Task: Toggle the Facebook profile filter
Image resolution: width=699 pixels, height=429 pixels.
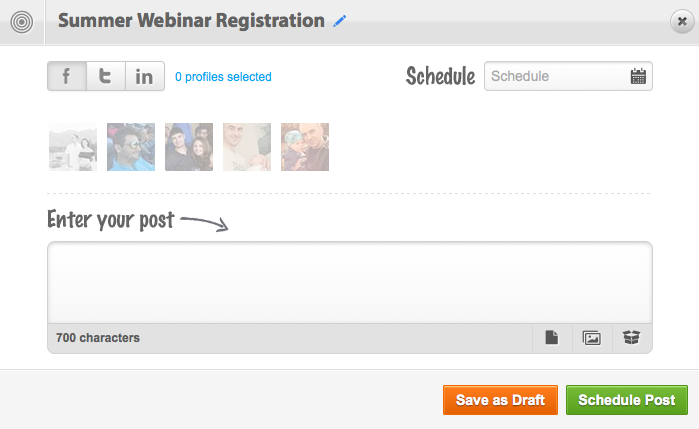Action: coord(67,76)
